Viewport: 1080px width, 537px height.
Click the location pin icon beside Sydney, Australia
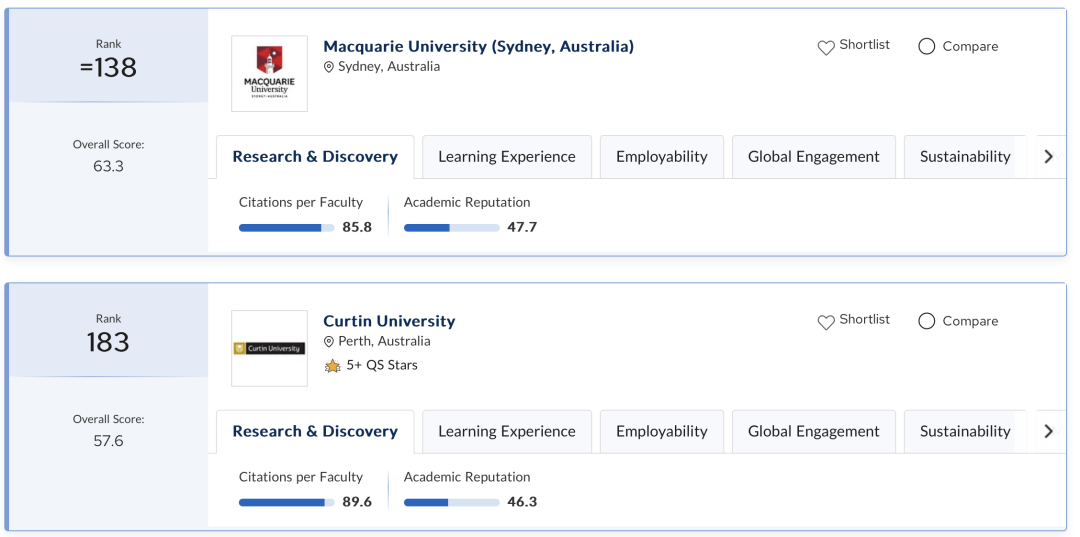click(x=329, y=67)
